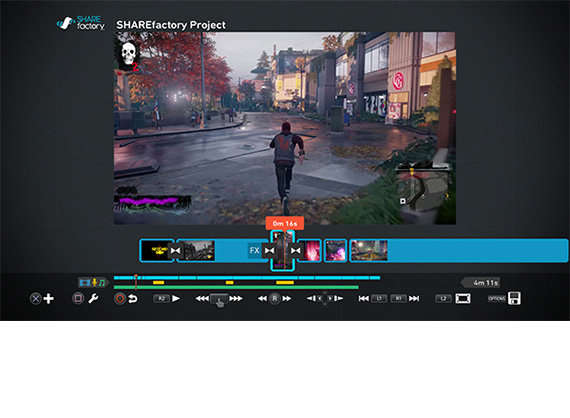Select the yellow-text title clip

click(156, 250)
